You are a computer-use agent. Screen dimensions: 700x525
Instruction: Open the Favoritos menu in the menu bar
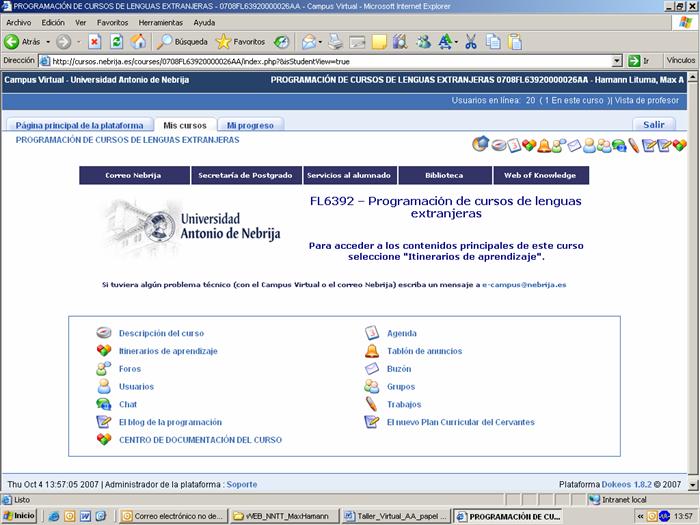[112, 22]
